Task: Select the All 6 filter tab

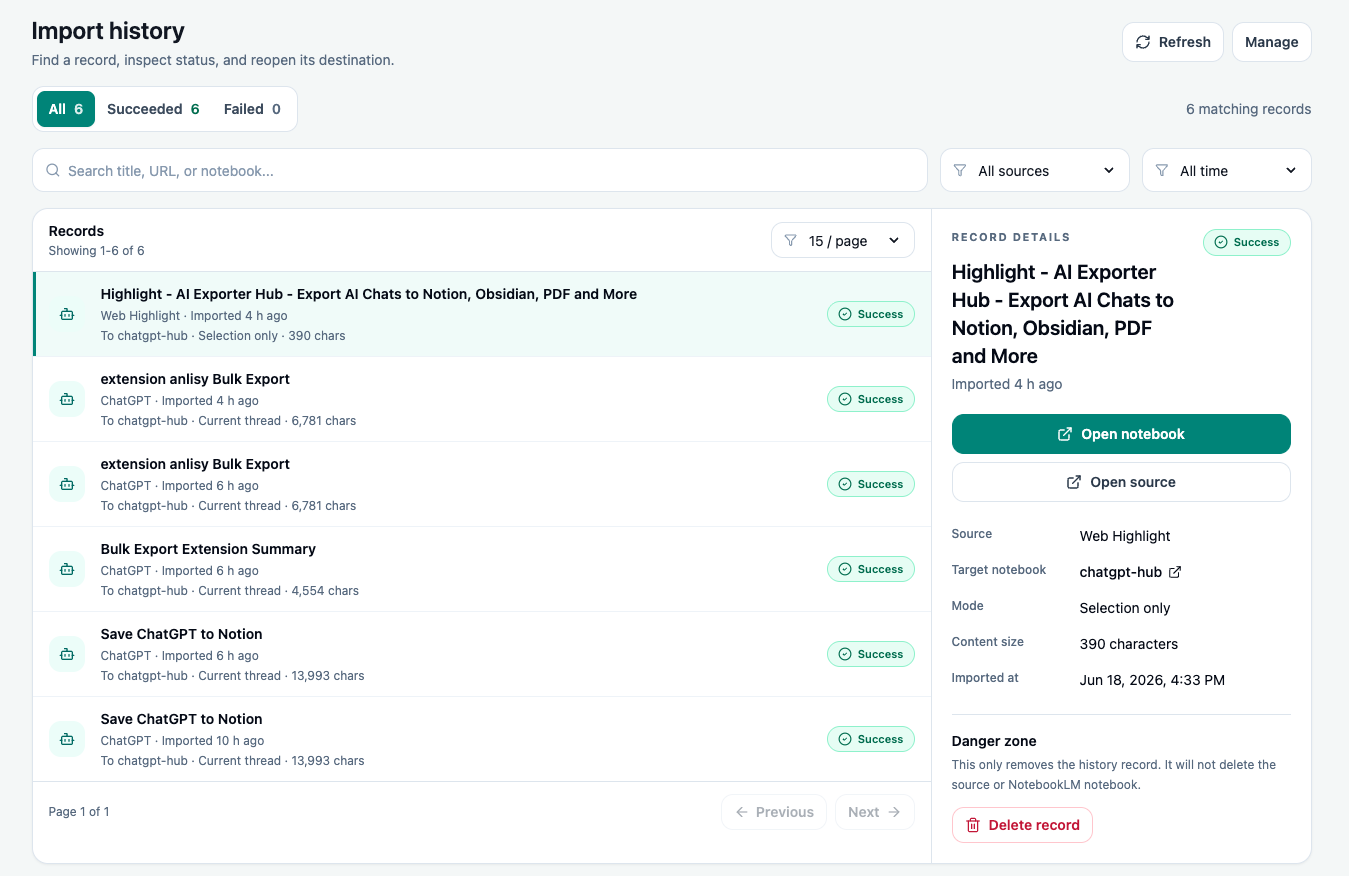Action: [x=66, y=109]
